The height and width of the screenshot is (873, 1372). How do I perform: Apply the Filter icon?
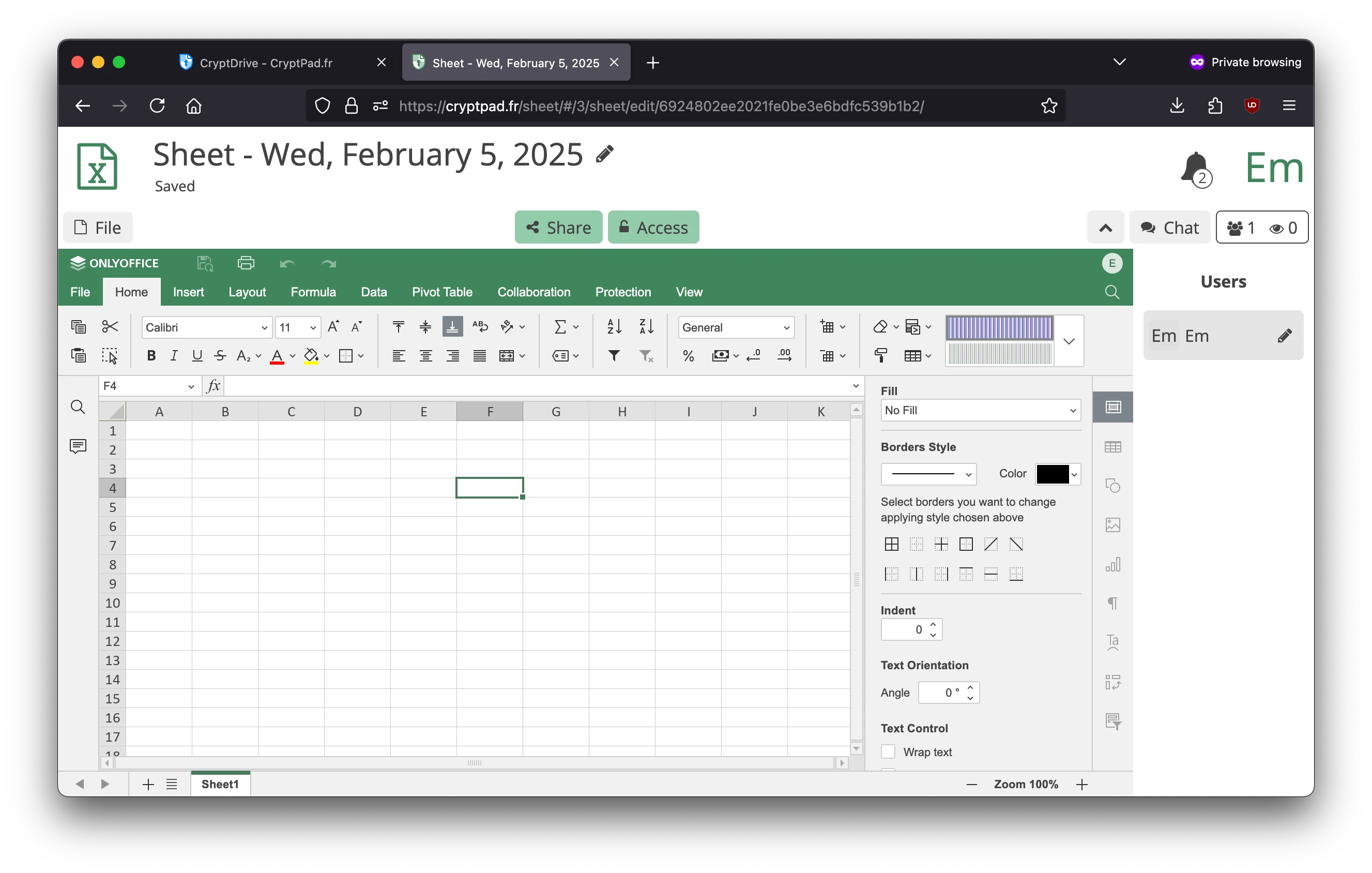[x=614, y=356]
